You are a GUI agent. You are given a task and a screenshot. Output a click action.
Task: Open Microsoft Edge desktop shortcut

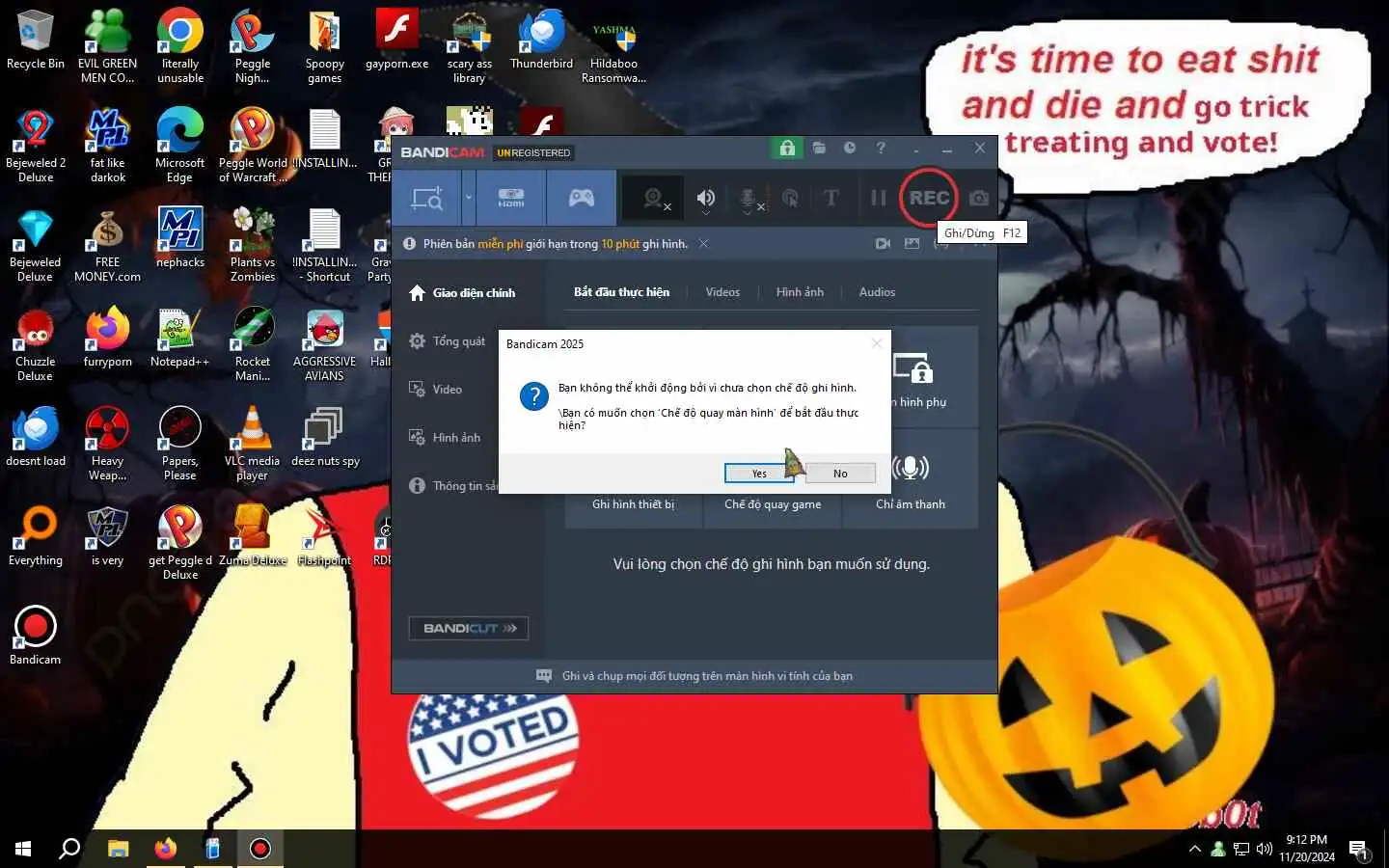179,145
